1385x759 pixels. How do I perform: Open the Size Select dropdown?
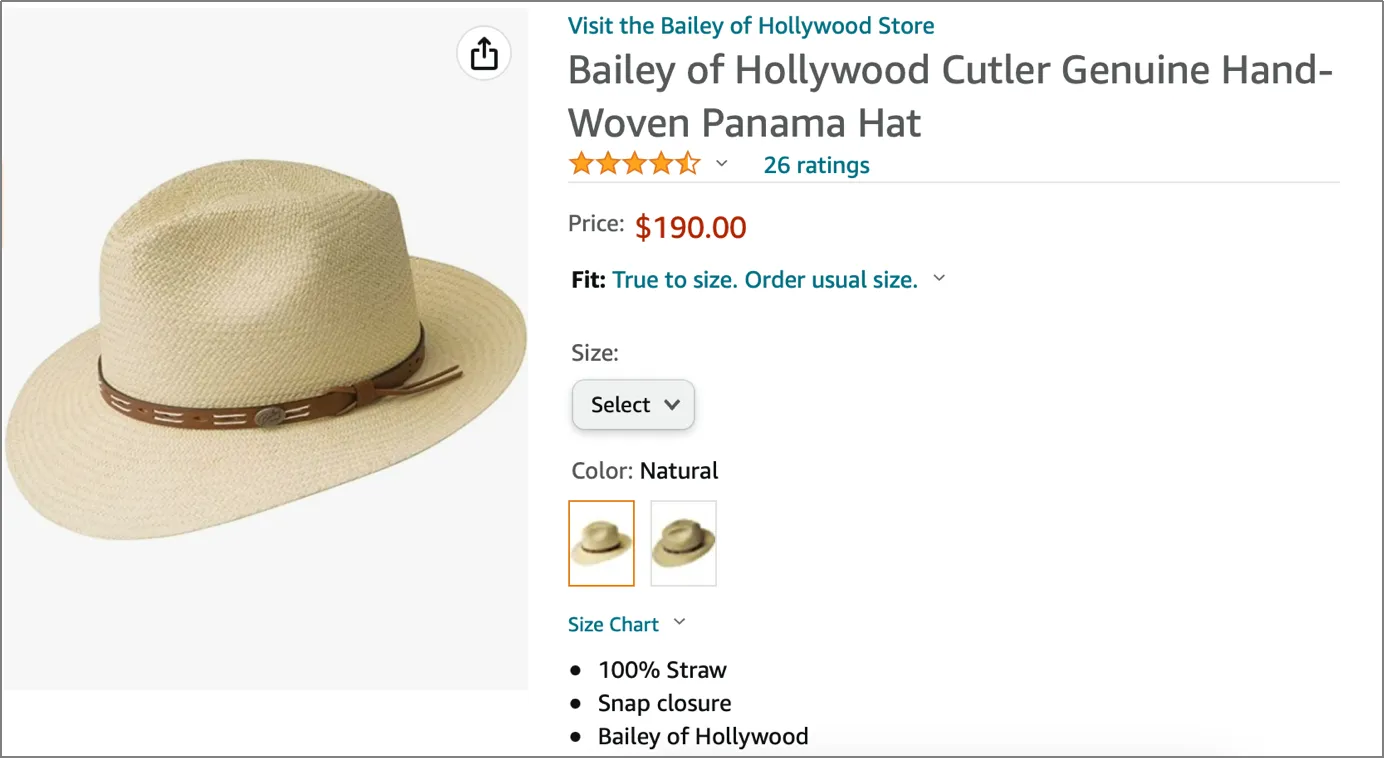tap(632, 405)
